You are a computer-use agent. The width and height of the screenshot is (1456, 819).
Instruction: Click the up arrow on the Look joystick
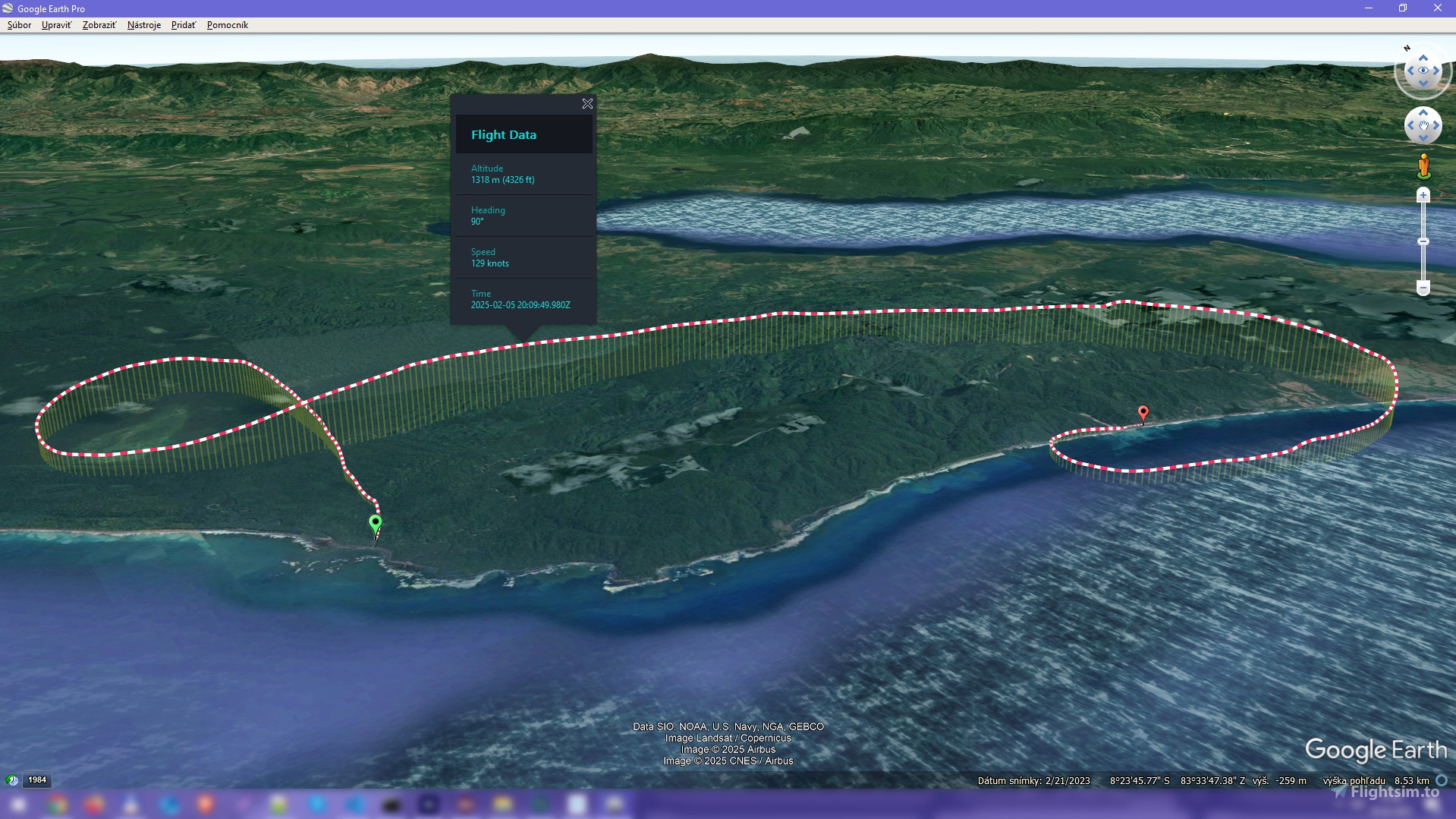click(1423, 57)
